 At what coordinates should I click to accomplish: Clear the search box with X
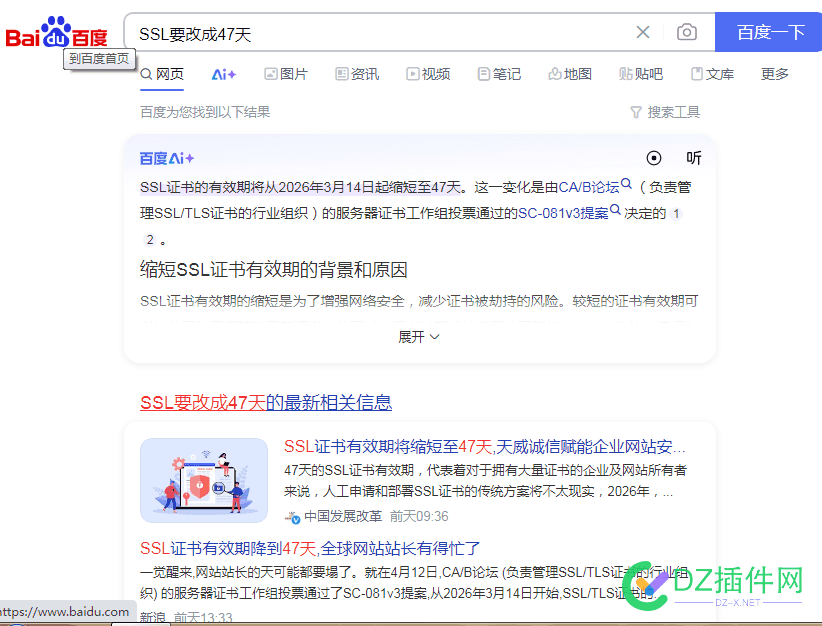[643, 33]
